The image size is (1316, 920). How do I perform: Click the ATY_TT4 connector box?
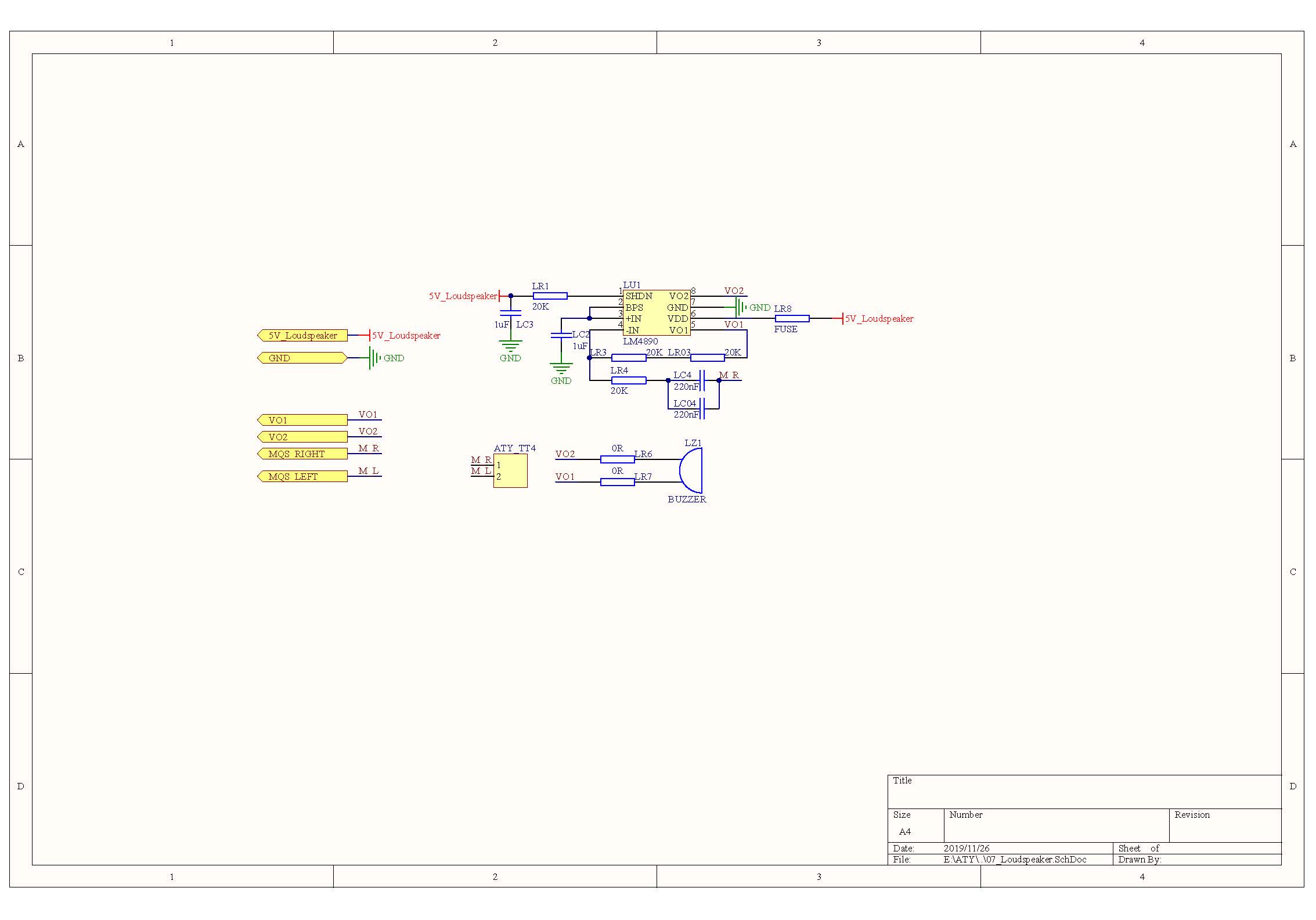510,470
